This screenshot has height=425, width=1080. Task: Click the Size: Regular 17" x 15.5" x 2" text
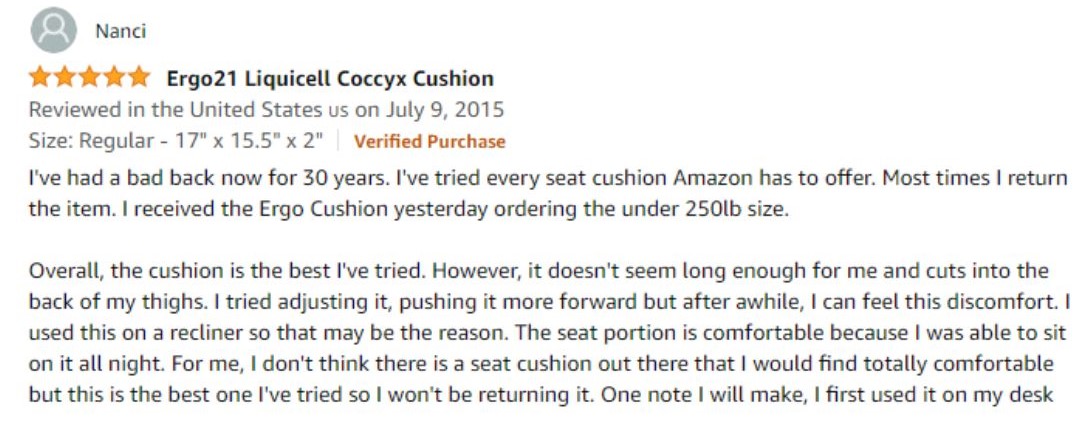[176, 141]
